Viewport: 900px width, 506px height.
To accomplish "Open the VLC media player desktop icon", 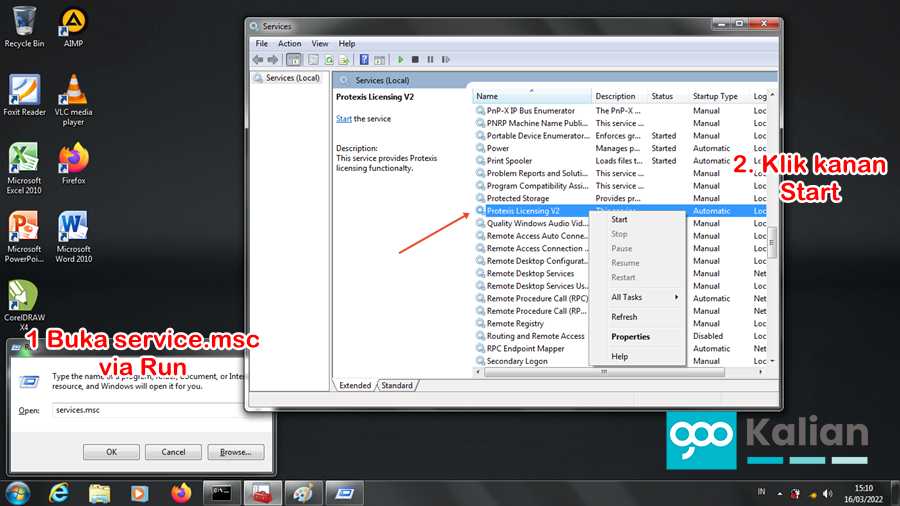I will [x=73, y=96].
